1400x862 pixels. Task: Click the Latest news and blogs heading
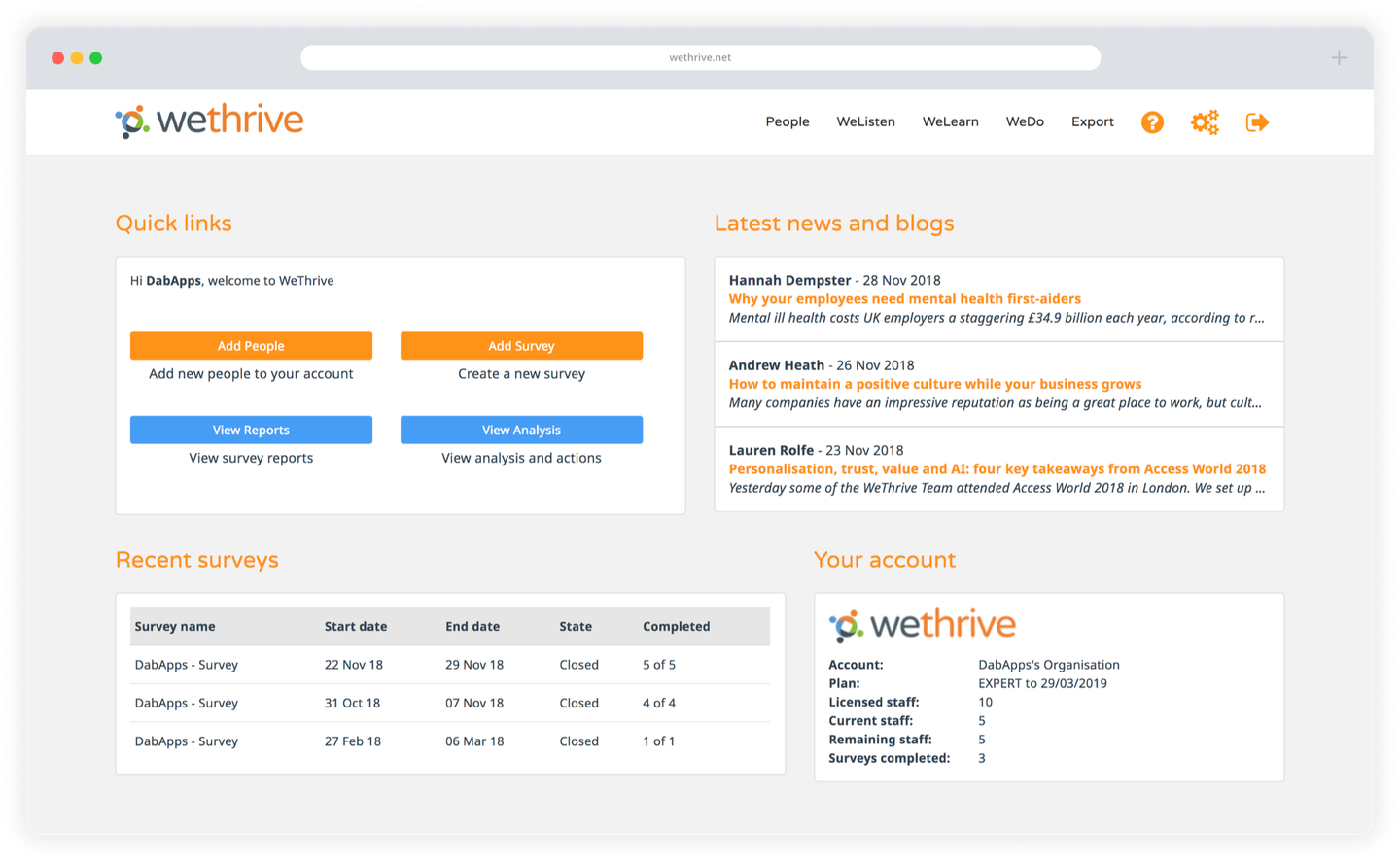coord(834,224)
